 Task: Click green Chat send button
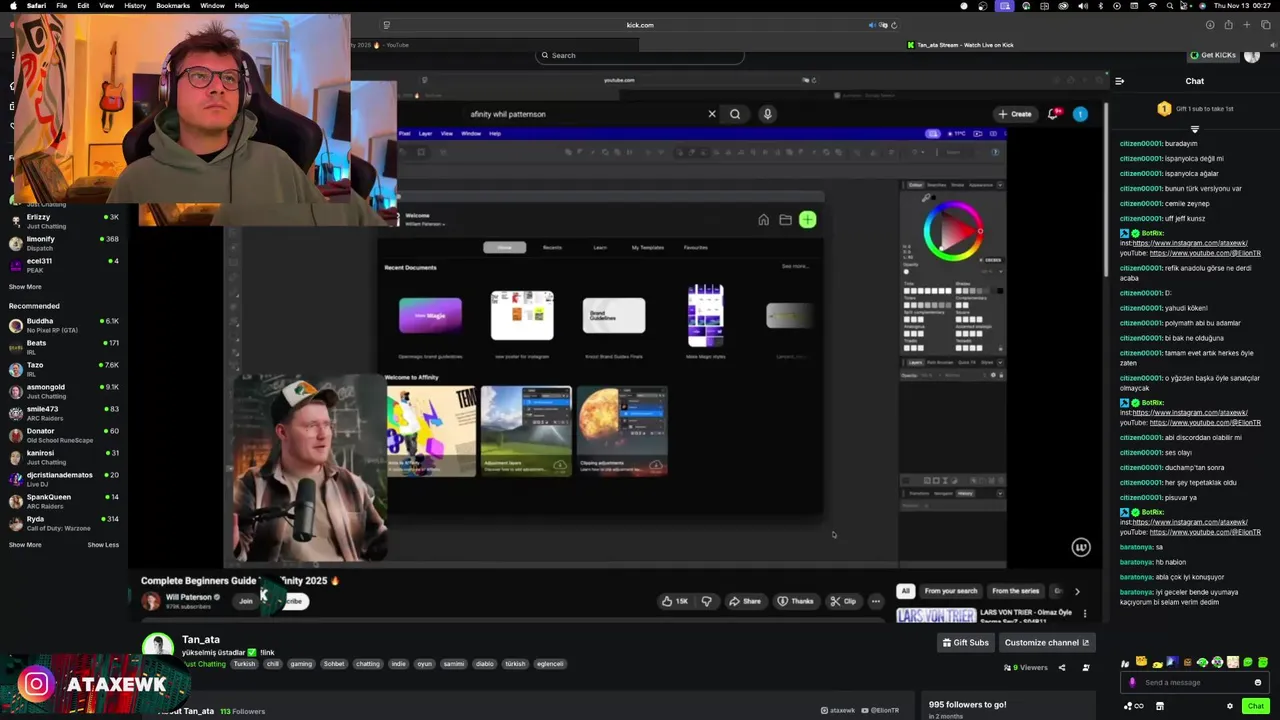point(1255,706)
